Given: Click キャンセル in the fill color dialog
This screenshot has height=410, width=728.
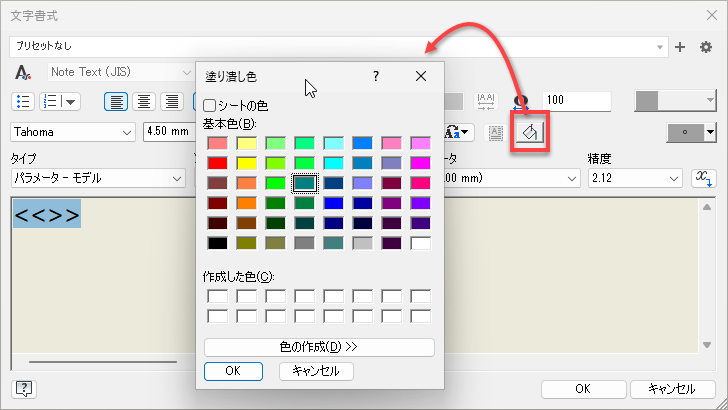Looking at the screenshot, I should tap(316, 371).
